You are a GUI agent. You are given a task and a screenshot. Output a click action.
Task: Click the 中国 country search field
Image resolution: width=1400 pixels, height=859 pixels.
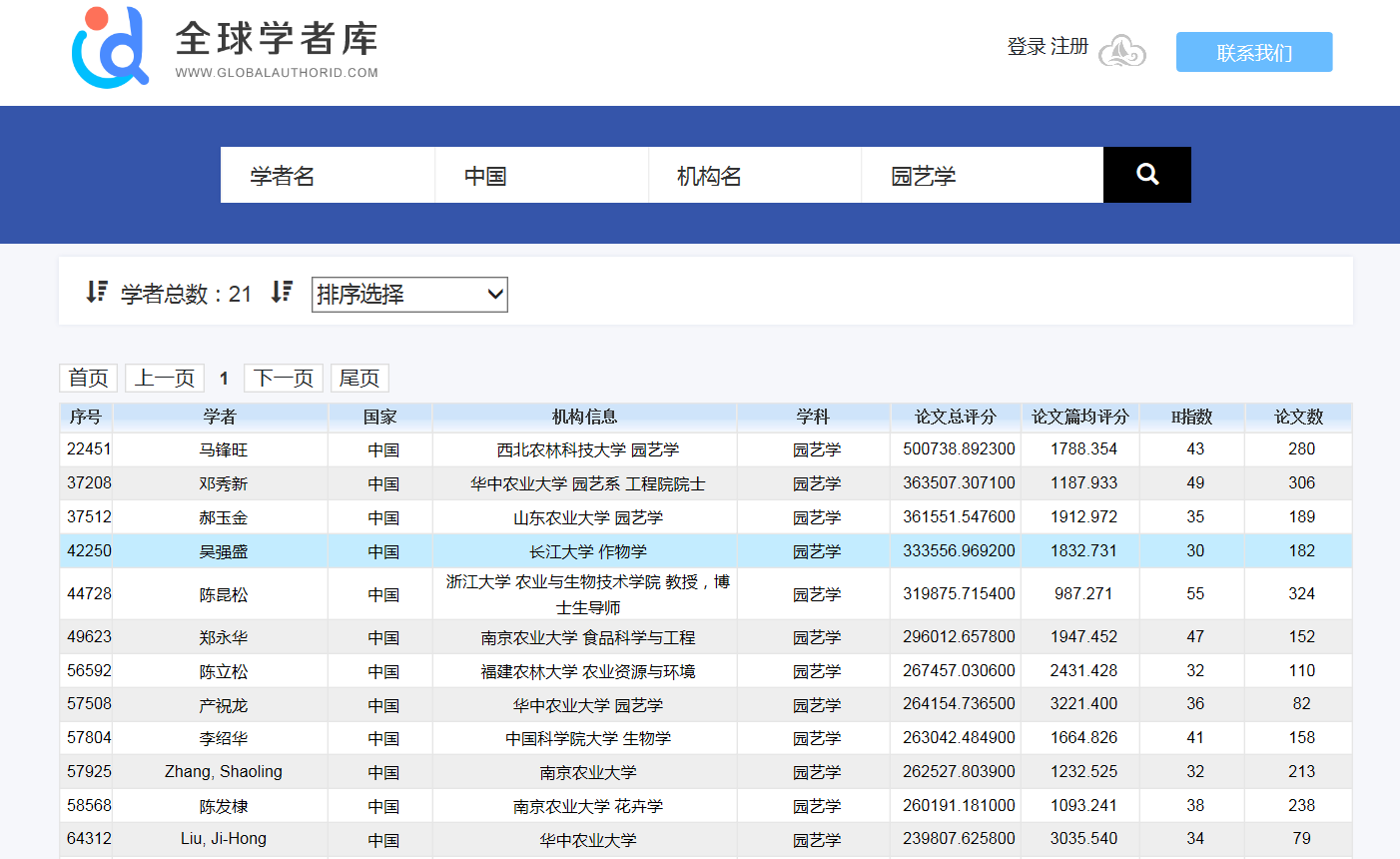click(x=541, y=176)
